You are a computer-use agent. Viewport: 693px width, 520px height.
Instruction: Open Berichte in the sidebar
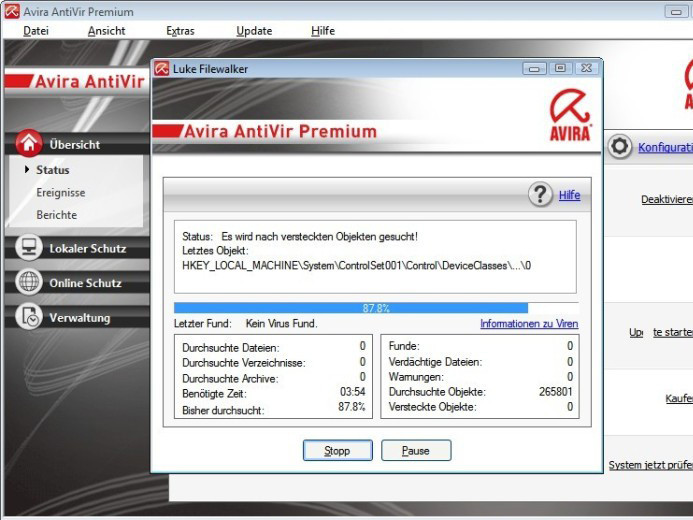click(57, 215)
